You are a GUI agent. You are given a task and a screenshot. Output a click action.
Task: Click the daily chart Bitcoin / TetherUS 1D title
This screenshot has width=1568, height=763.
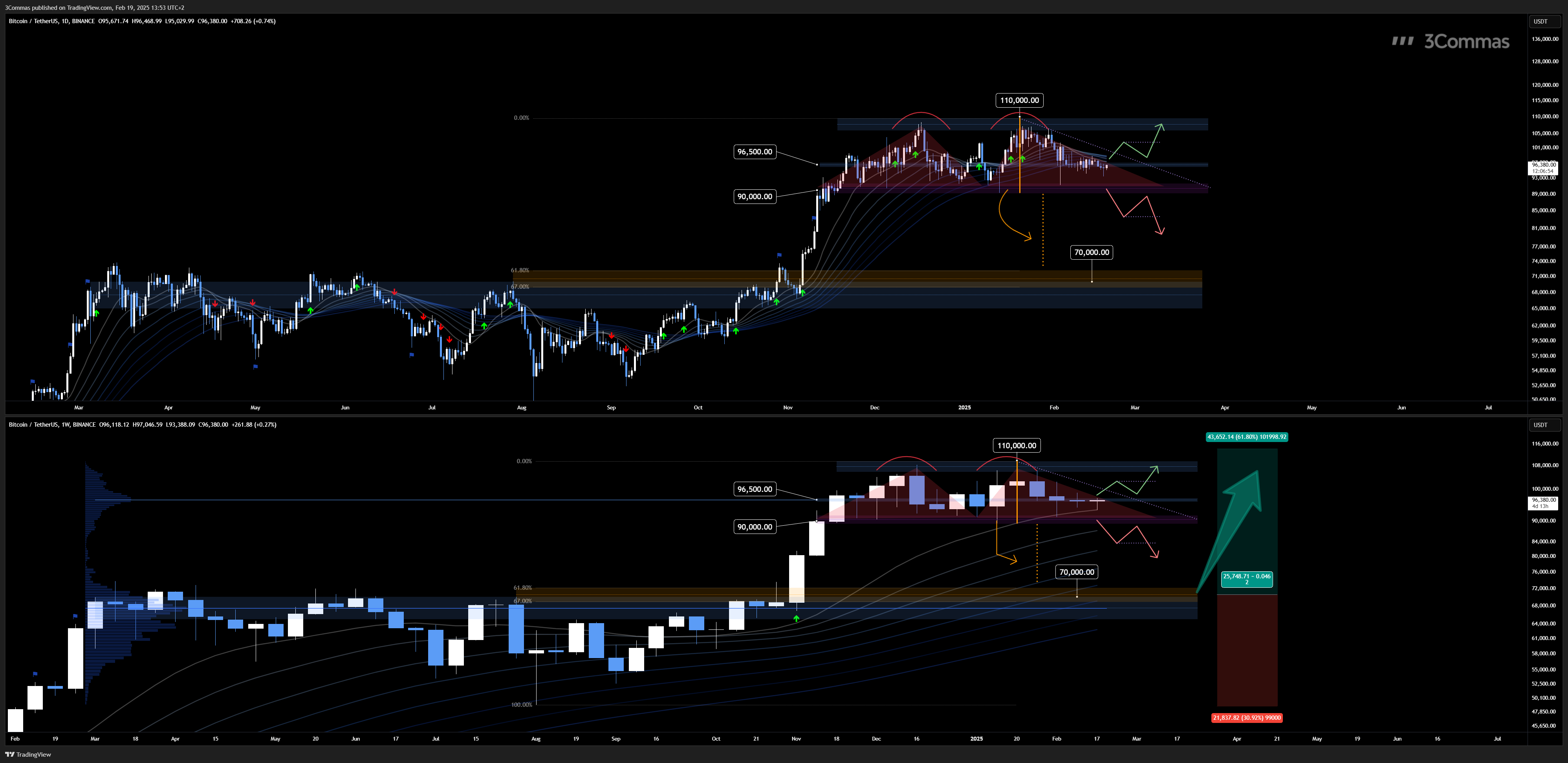click(51, 21)
